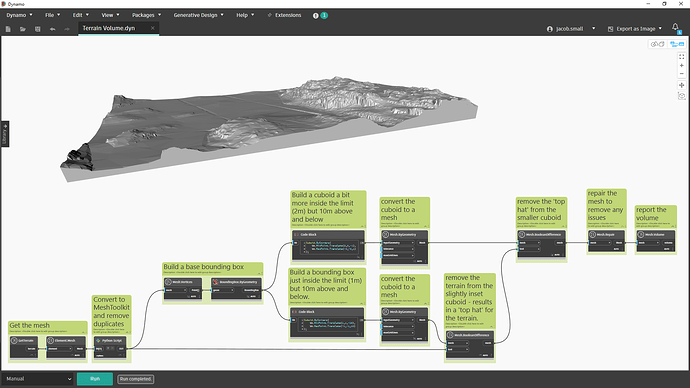Toggle the pan mode icon
This screenshot has height=388, width=690.
pos(682,85)
